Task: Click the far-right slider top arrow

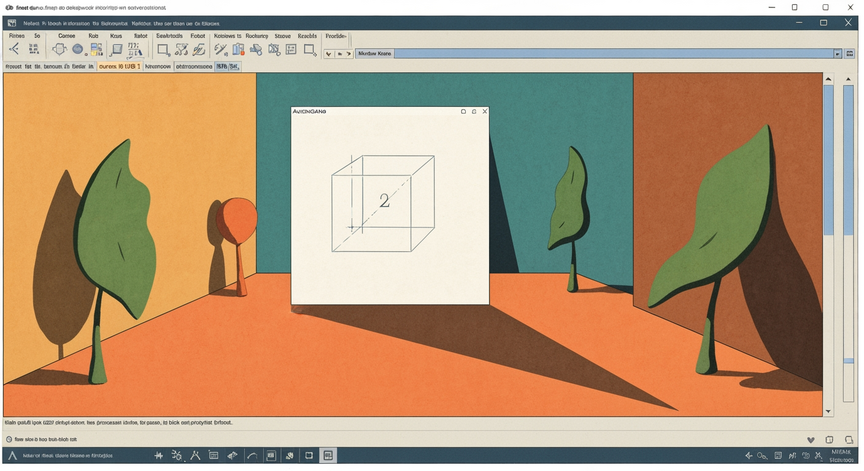Action: click(849, 79)
